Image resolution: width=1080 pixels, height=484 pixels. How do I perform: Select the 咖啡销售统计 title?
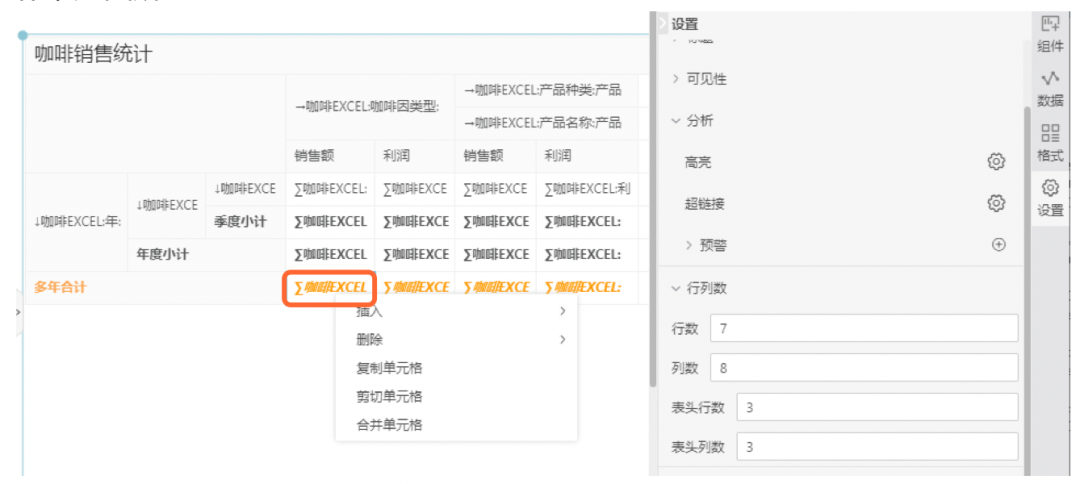pyautogui.click(x=93, y=54)
